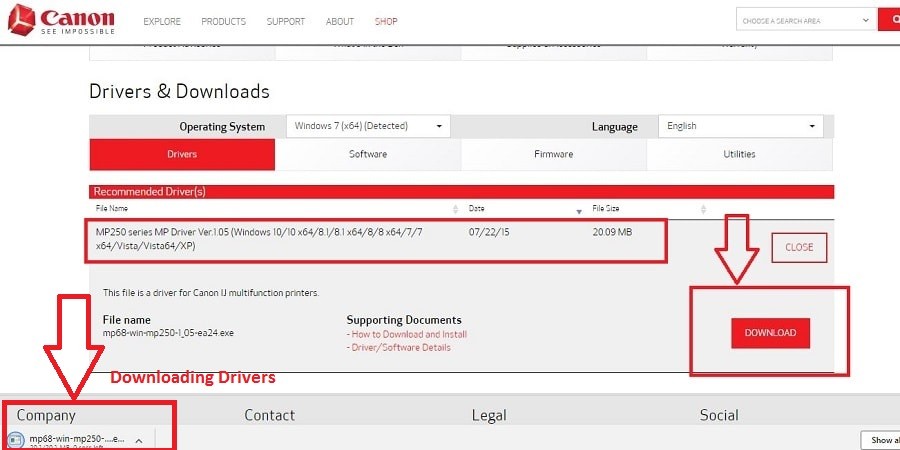
Task: Click the mp68-win-mp250-1_05-ea24.exe file name
Action: click(x=168, y=332)
